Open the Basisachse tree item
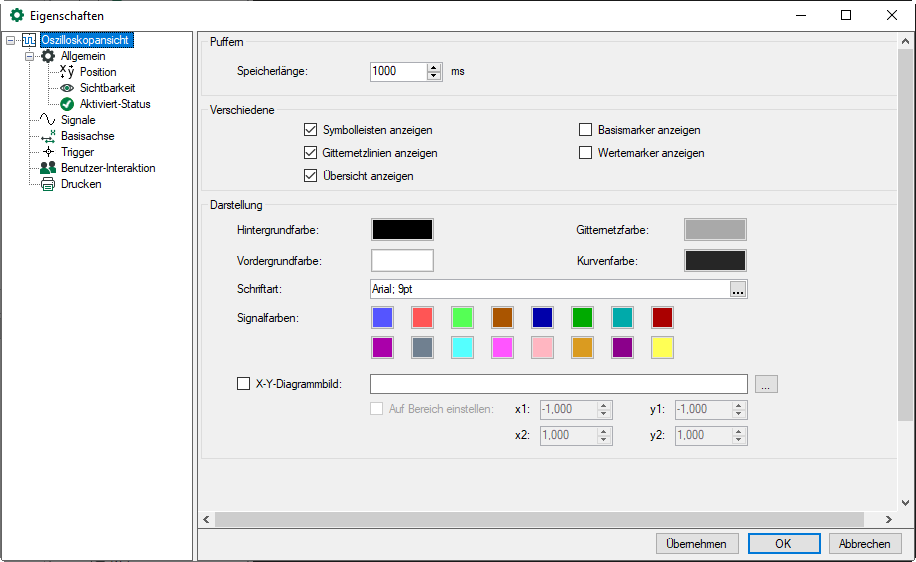Screen dimensions: 916x562 click(87, 136)
